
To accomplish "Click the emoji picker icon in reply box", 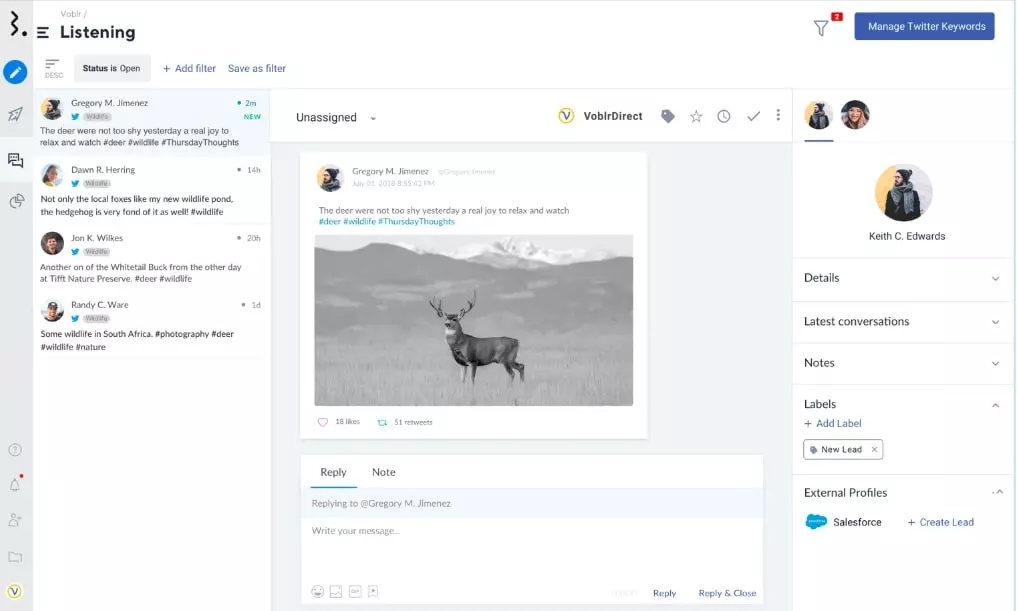I will tap(318, 592).
